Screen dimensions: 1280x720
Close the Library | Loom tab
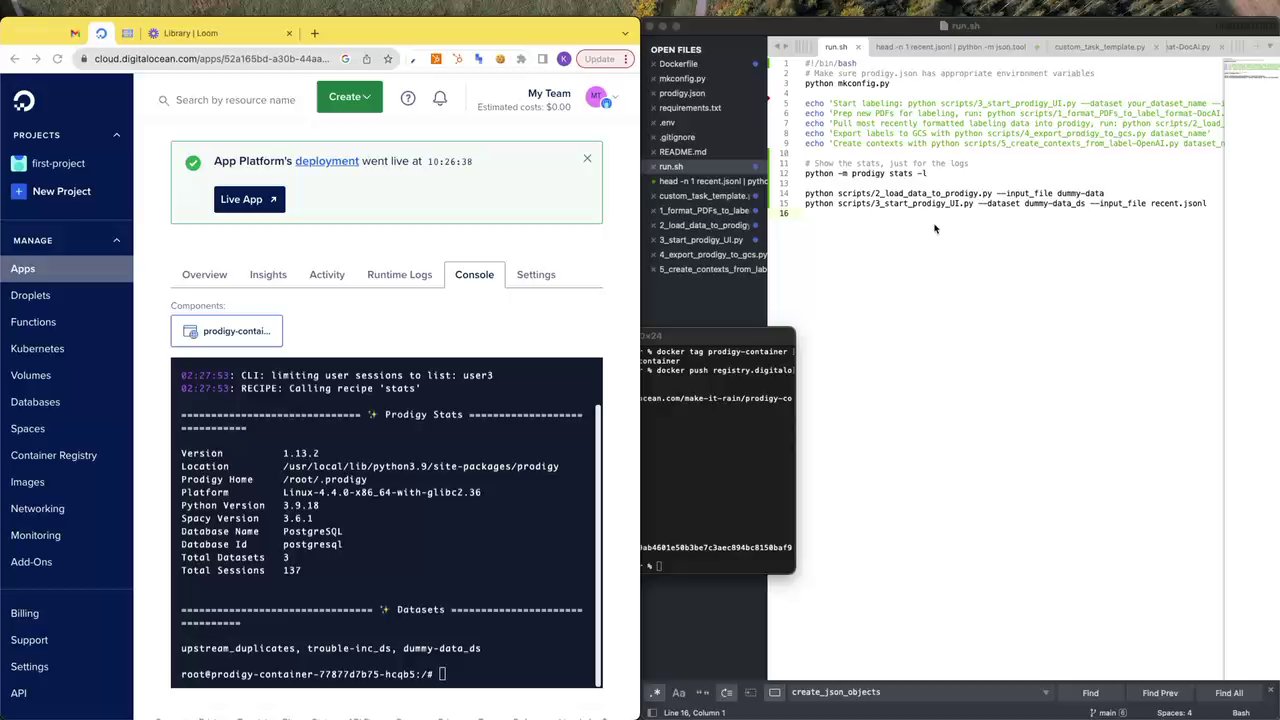[x=289, y=33]
